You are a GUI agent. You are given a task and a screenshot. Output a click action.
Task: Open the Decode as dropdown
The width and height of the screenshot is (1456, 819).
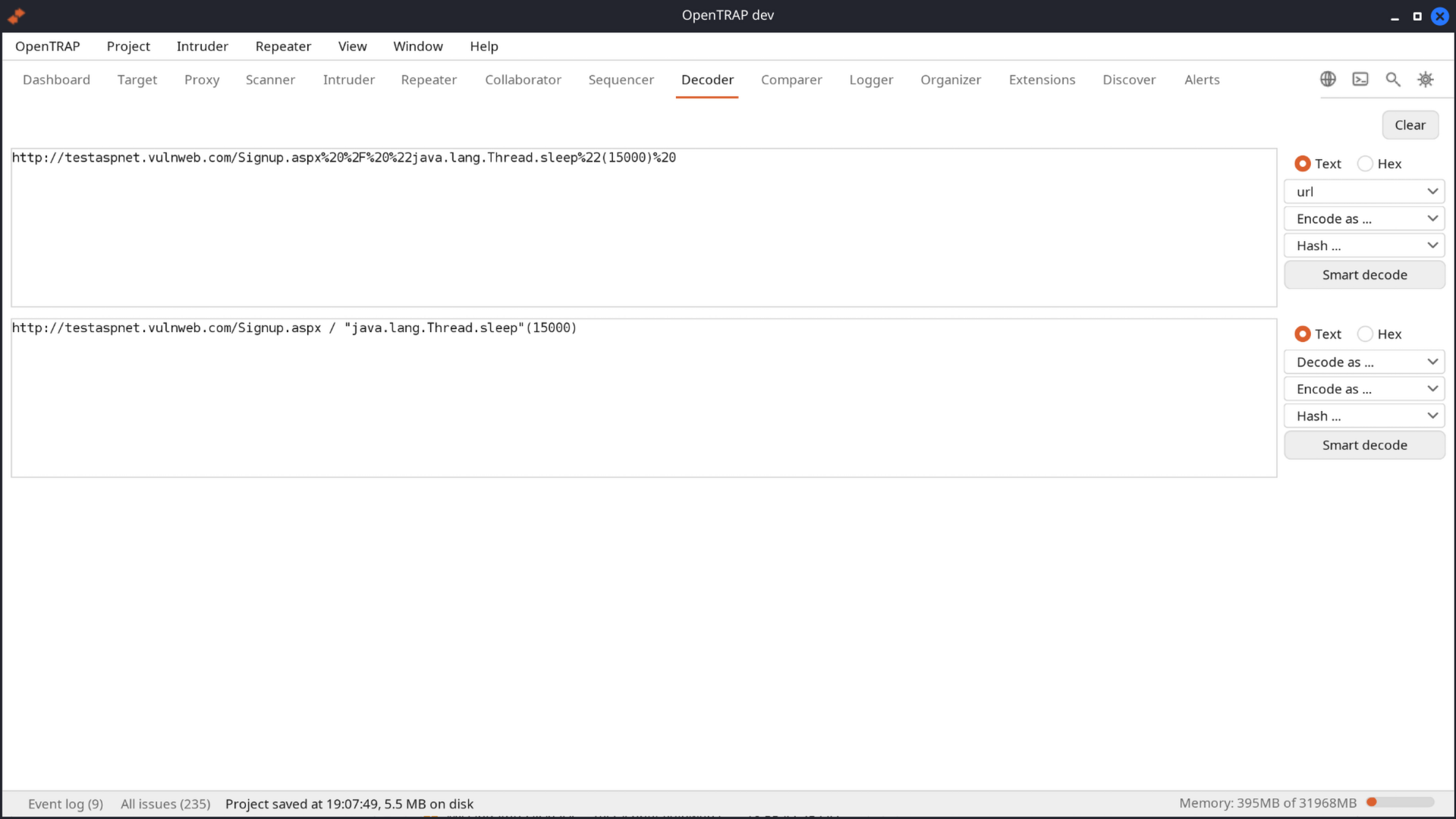pyautogui.click(x=1364, y=362)
